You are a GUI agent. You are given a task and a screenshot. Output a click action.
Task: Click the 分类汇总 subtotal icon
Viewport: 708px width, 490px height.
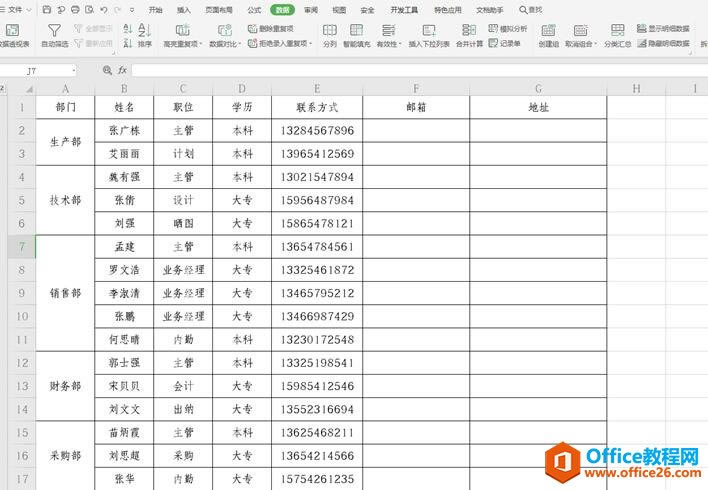click(617, 31)
